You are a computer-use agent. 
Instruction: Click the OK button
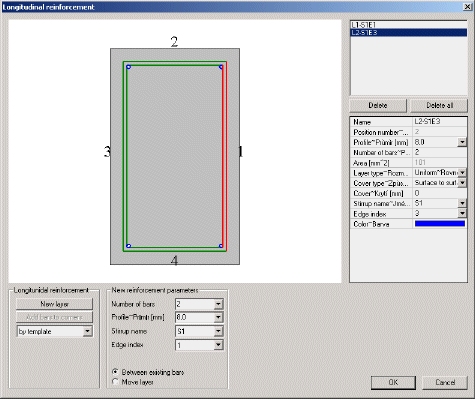(393, 382)
